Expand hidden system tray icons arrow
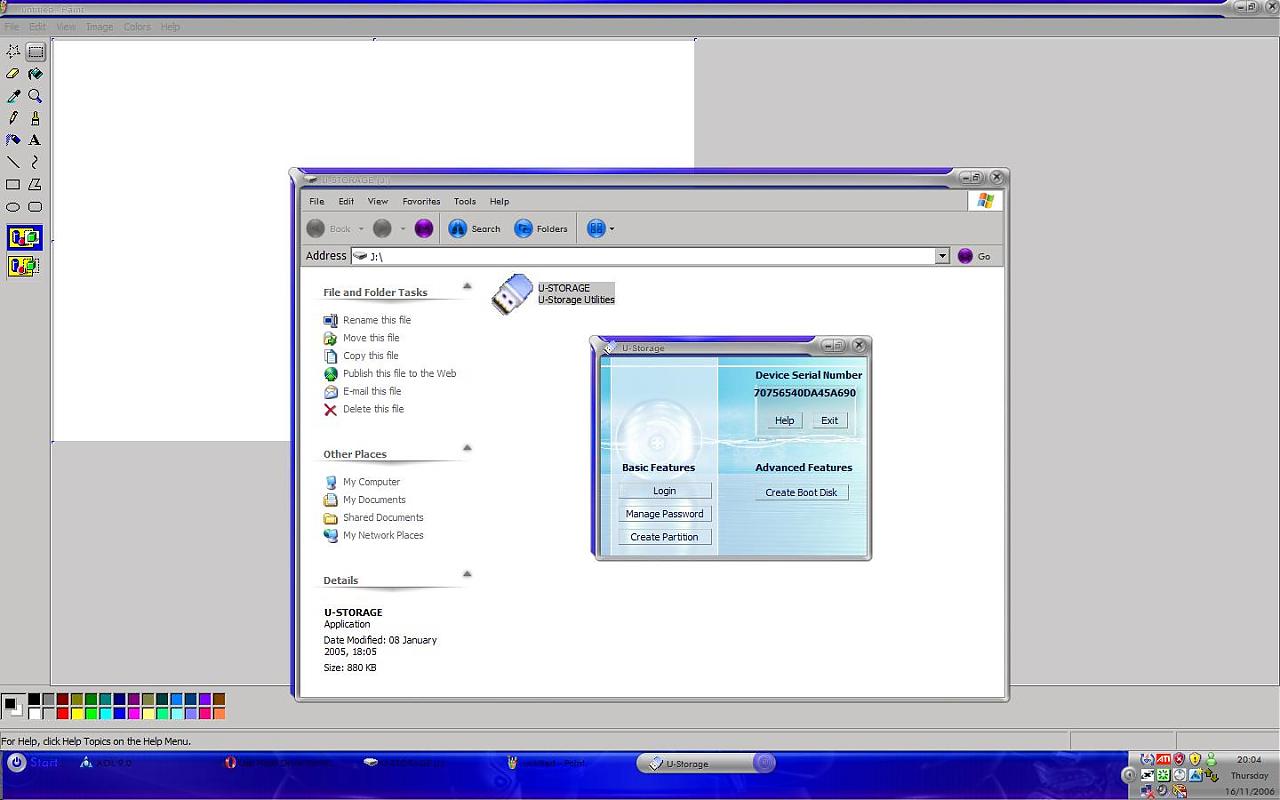 [x=1129, y=775]
